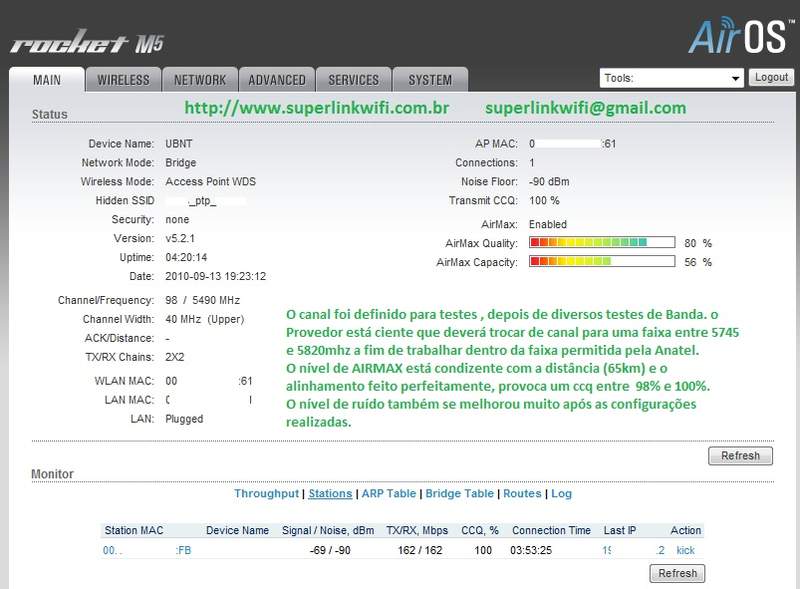Screen dimensions: 800x589
Task: Click the Channel Width value 40 MHz (Upper)
Action: [x=205, y=320]
